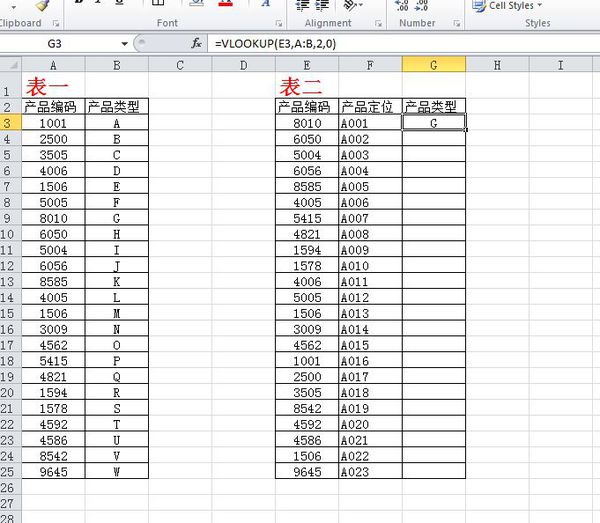The width and height of the screenshot is (600, 523).
Task: Click cell B3 containing letter A
Action: (x=117, y=123)
